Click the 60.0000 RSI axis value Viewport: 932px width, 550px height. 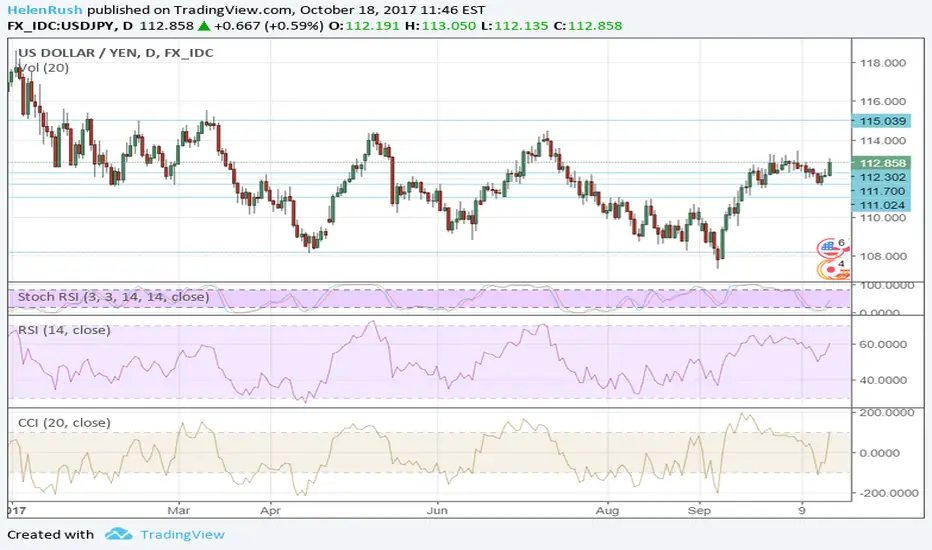pyautogui.click(x=883, y=344)
